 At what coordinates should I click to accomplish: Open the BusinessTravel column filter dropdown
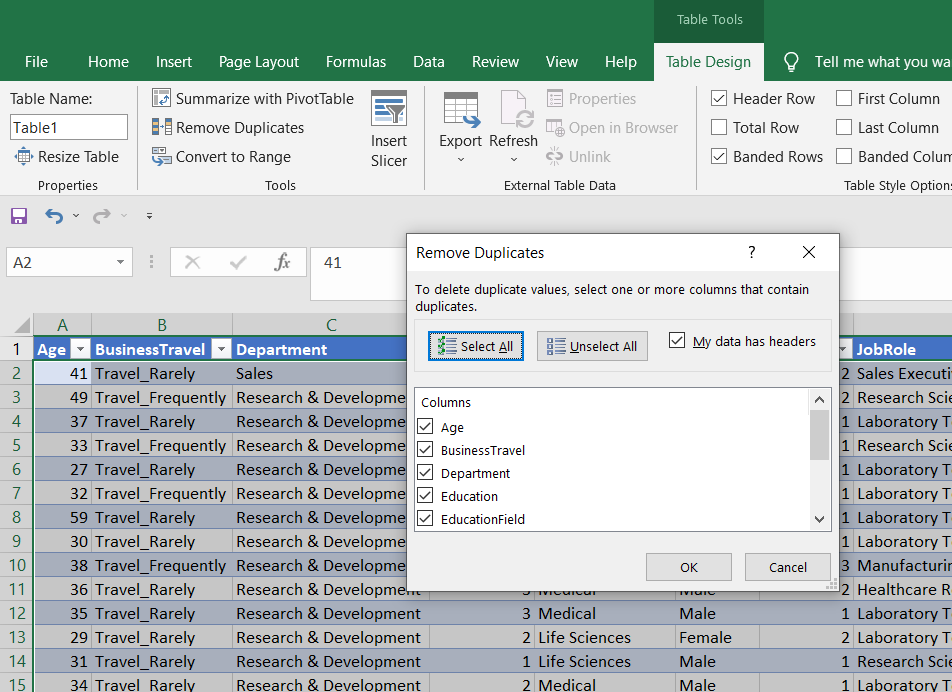click(220, 350)
